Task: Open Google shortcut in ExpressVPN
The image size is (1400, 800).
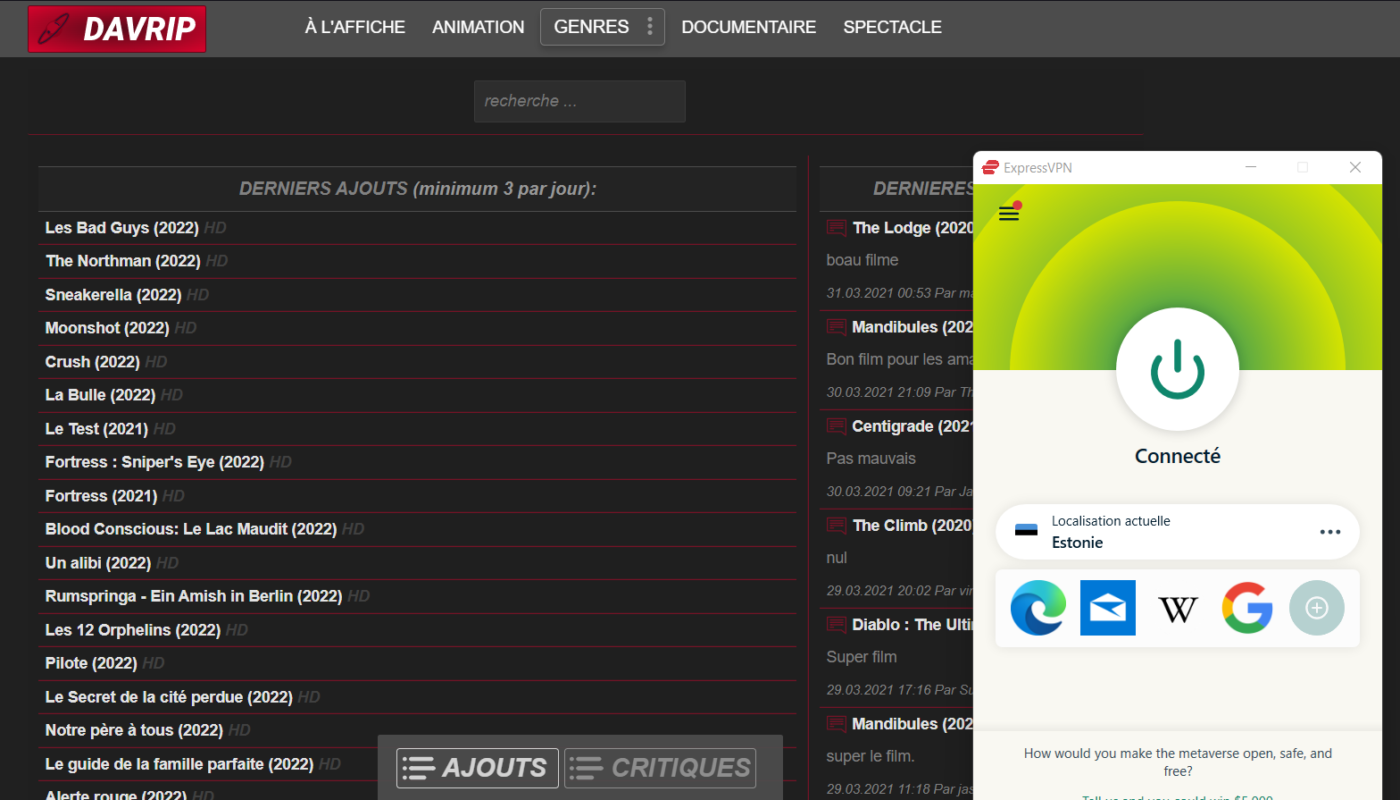Action: (x=1247, y=608)
